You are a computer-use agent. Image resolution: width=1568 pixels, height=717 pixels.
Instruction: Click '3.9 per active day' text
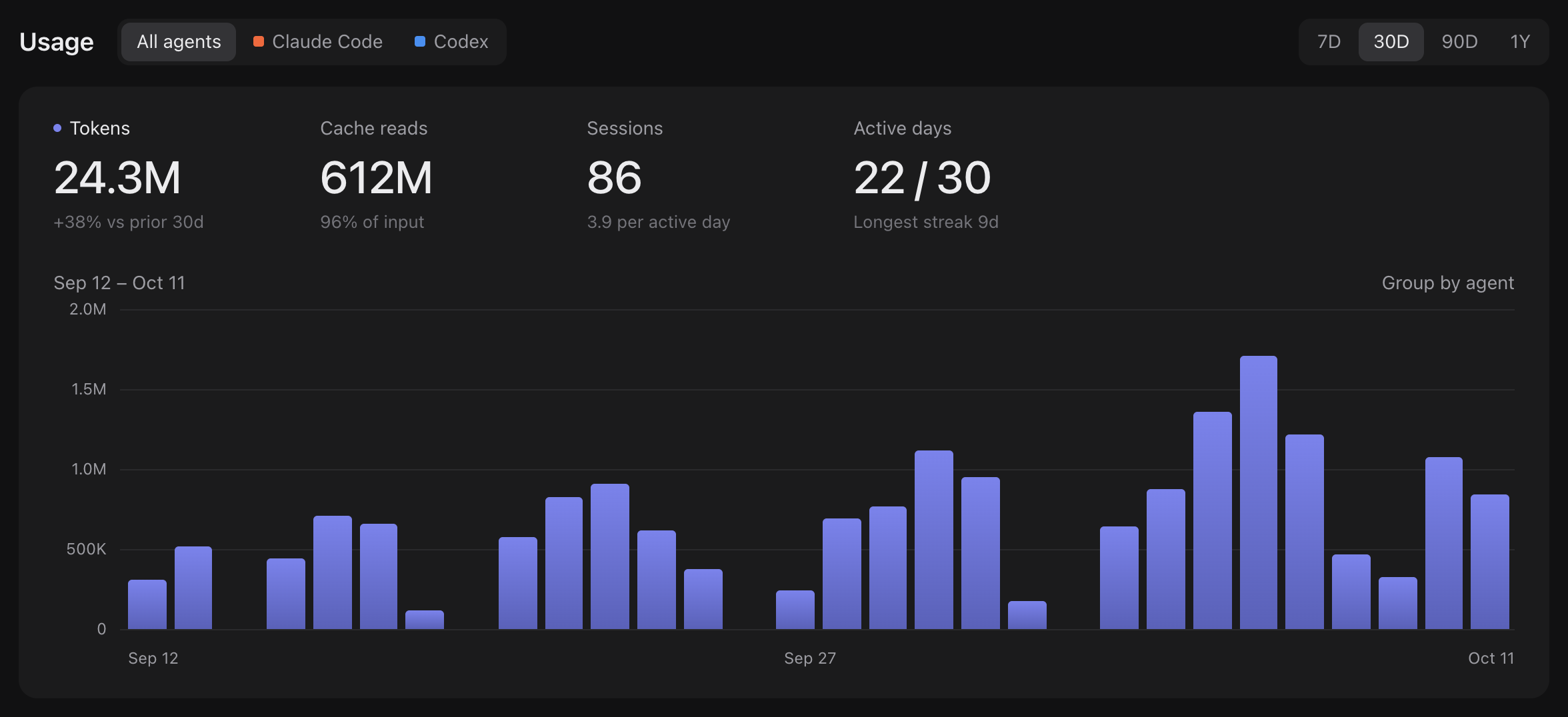[x=658, y=222]
